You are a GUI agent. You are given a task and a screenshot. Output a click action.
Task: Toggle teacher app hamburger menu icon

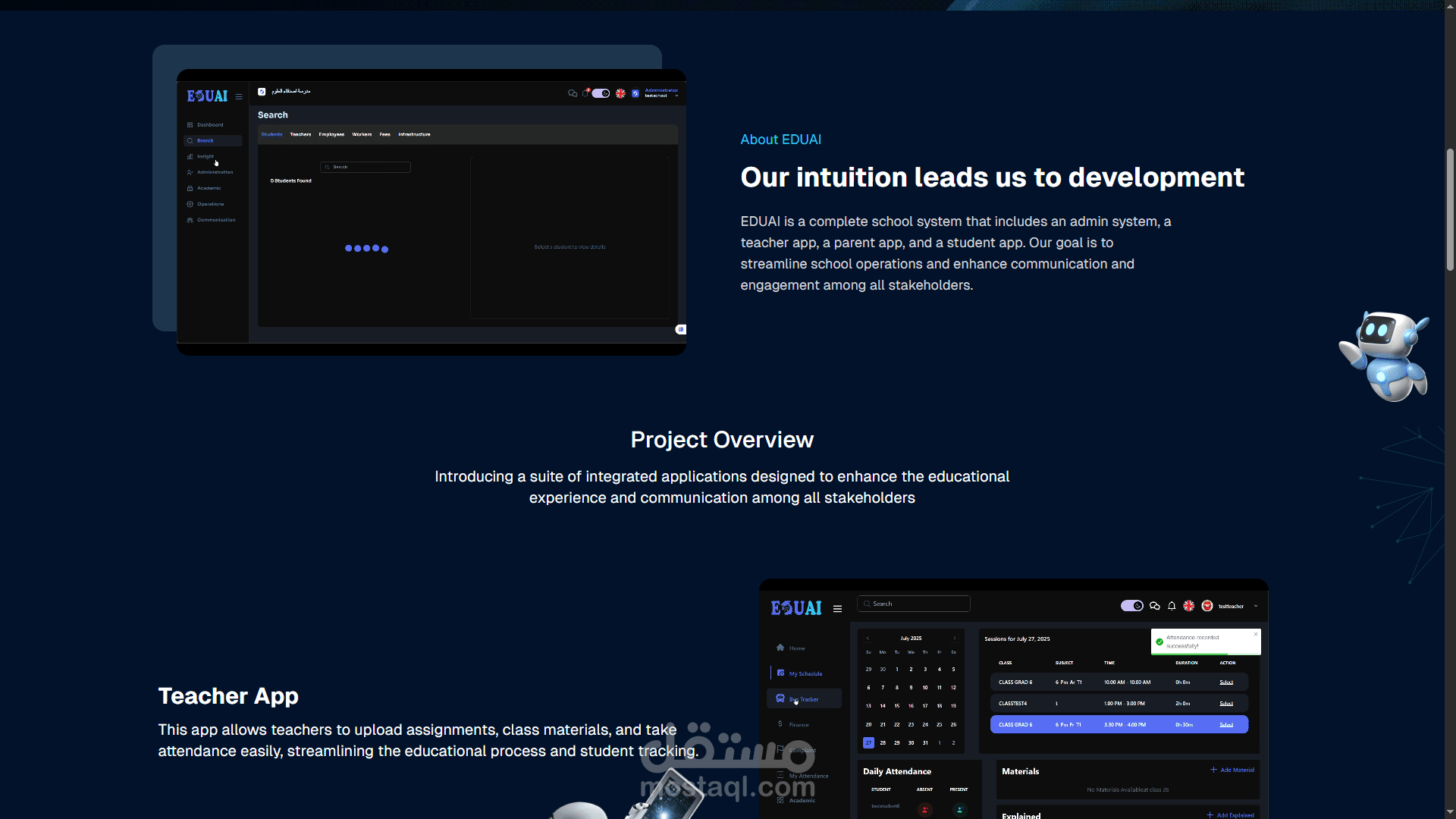point(837,609)
